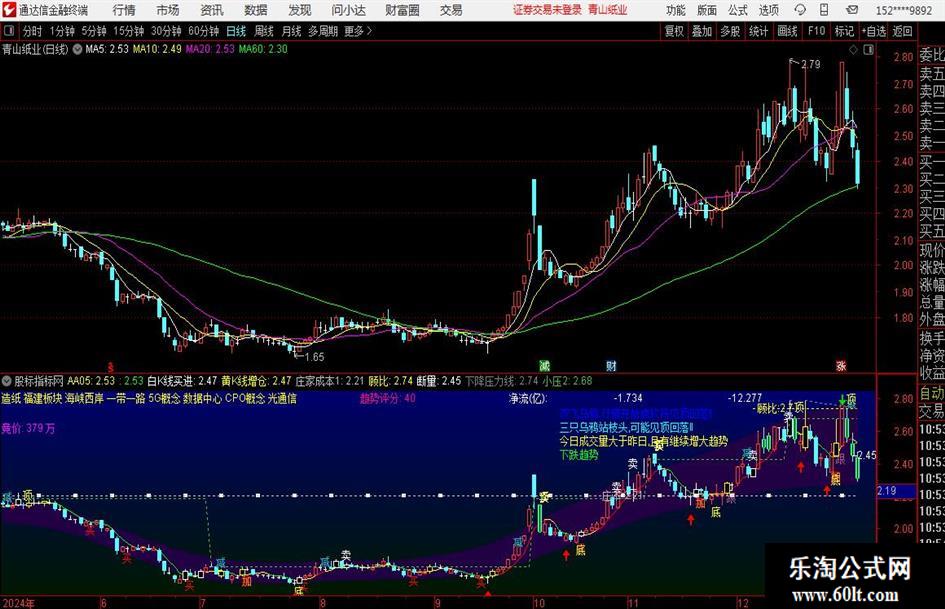Open the mail envelope icon
Image resolution: width=945 pixels, height=609 pixels.
pyautogui.click(x=852, y=10)
